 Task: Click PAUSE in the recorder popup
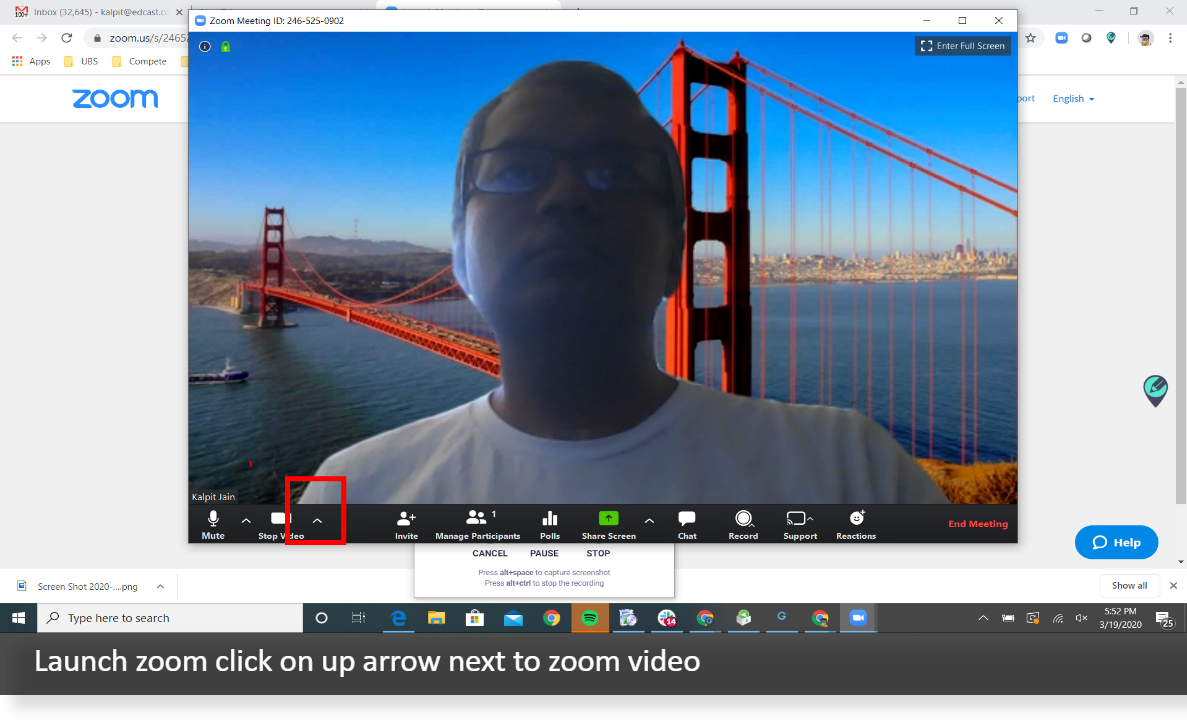(x=544, y=553)
